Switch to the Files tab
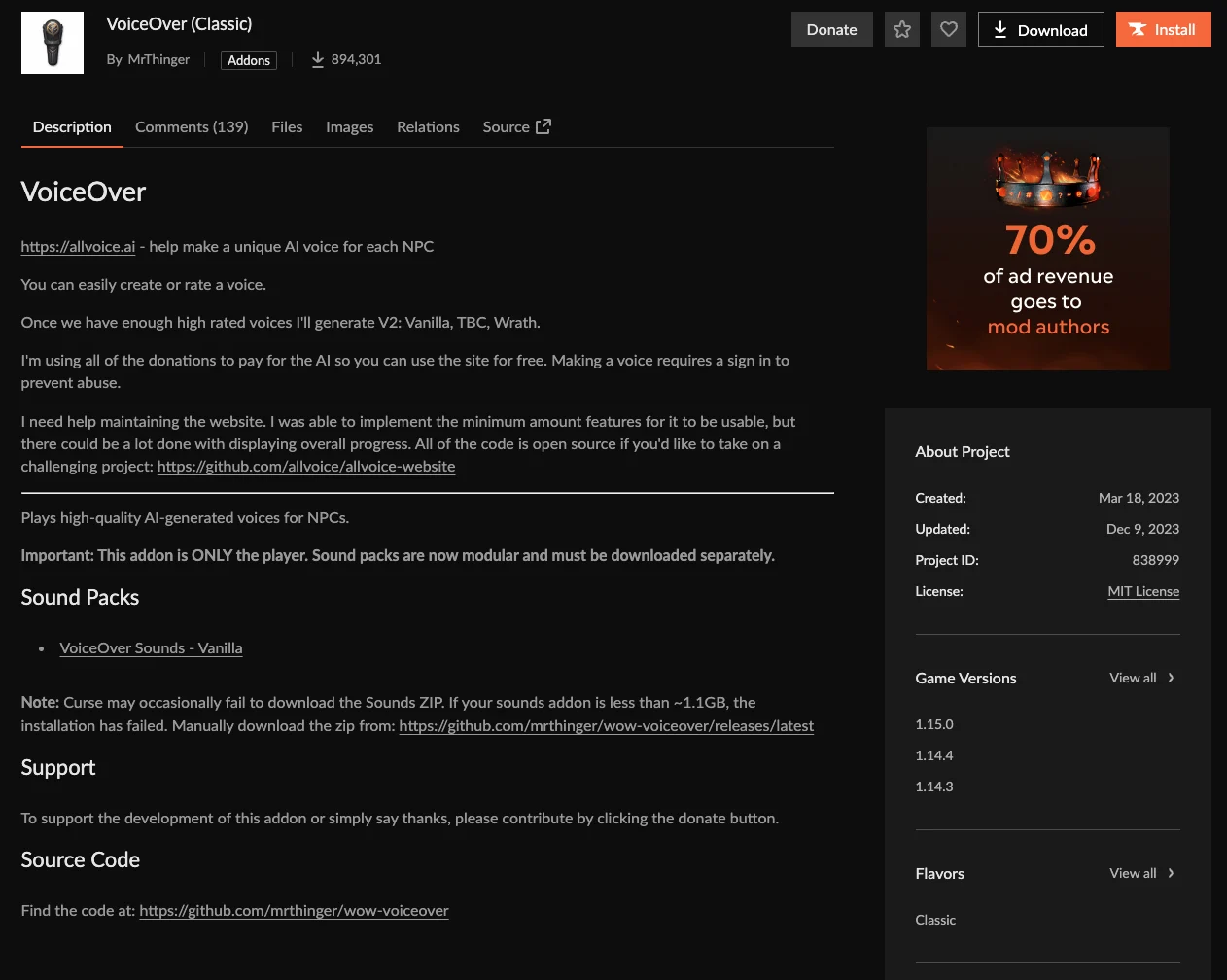The height and width of the screenshot is (980, 1227). (x=287, y=127)
